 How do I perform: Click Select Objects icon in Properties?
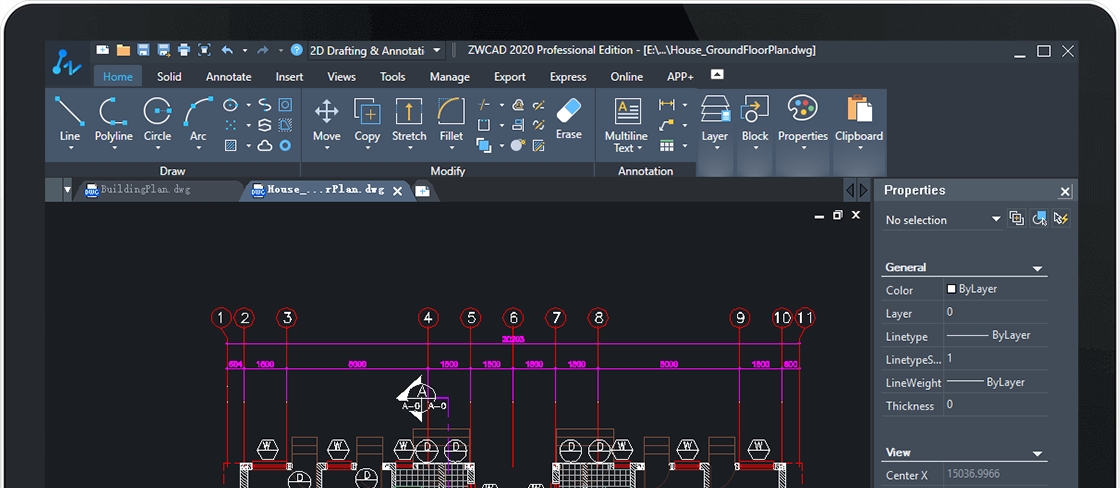(1039, 219)
